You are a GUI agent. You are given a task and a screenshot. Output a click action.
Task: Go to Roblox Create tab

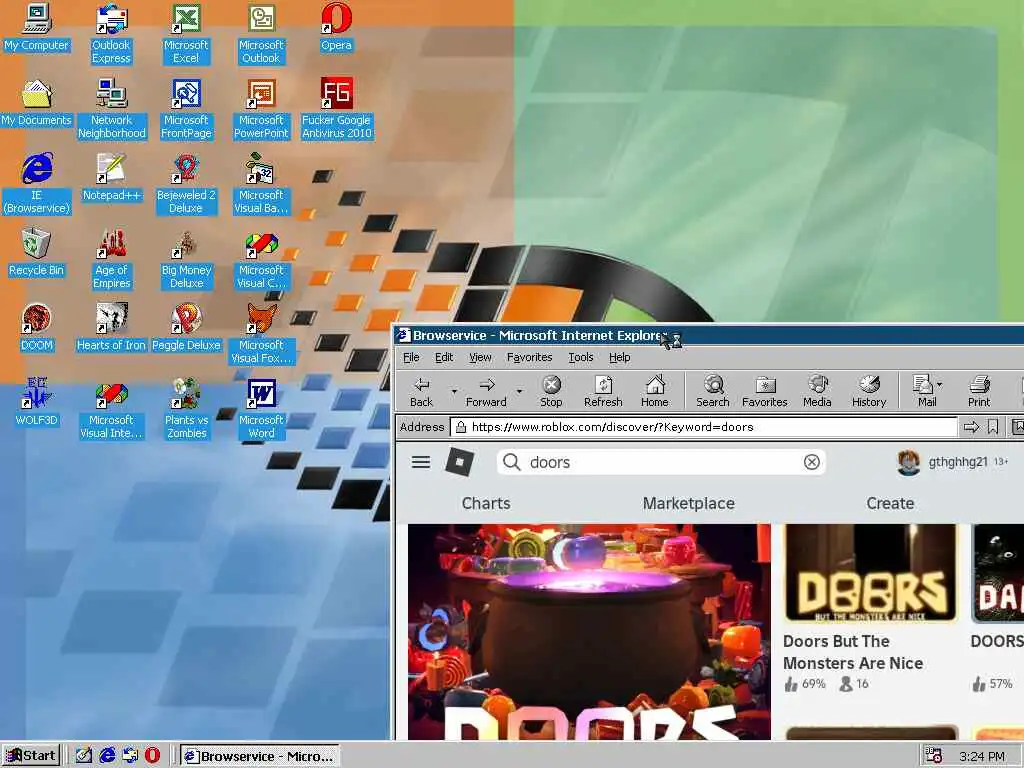(x=890, y=504)
